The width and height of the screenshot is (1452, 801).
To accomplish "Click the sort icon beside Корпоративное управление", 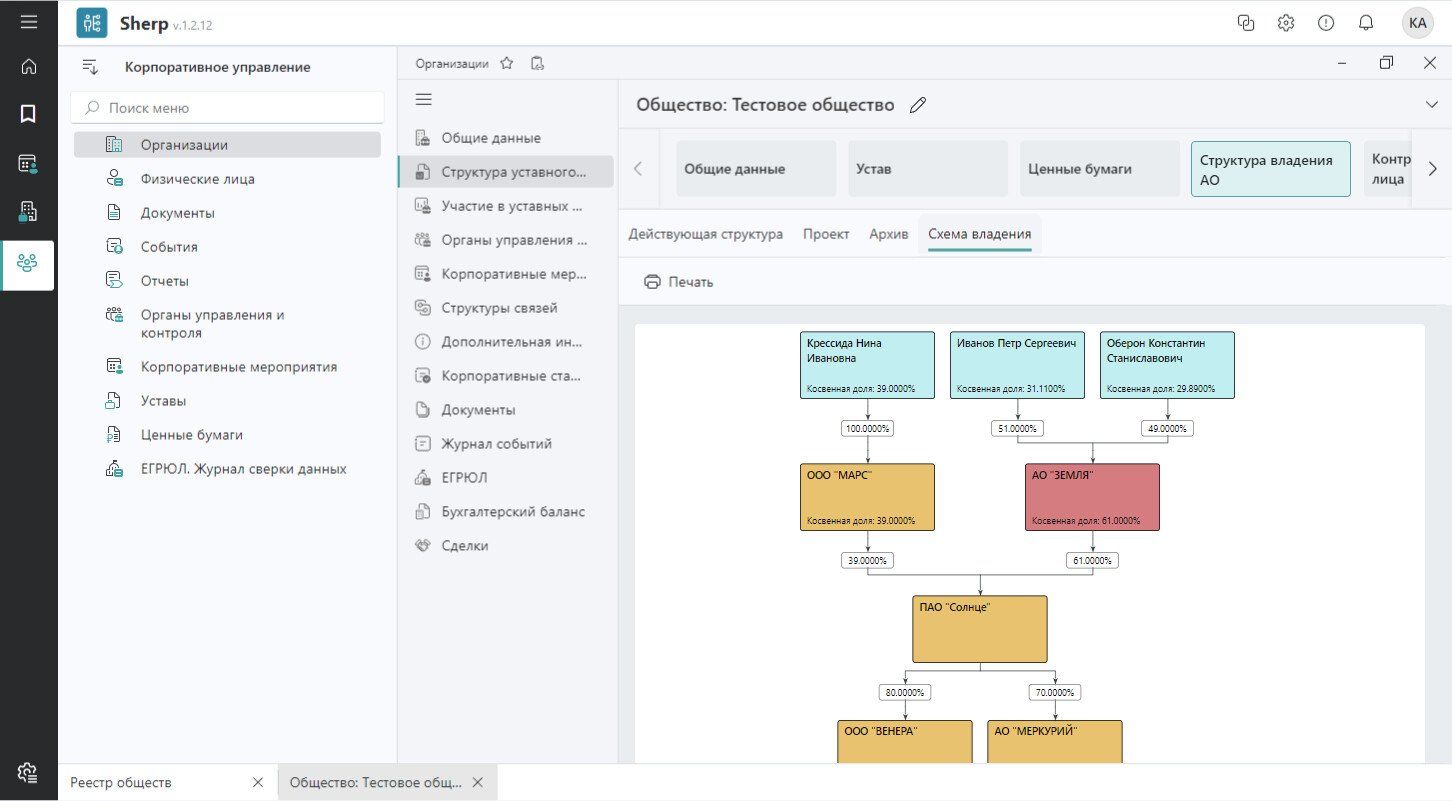I will click(90, 67).
